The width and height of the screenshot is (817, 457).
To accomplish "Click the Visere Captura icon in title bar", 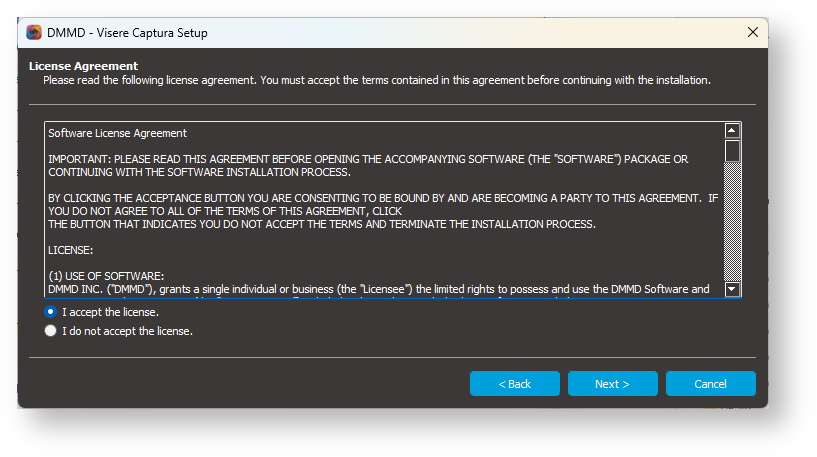I will coord(34,32).
